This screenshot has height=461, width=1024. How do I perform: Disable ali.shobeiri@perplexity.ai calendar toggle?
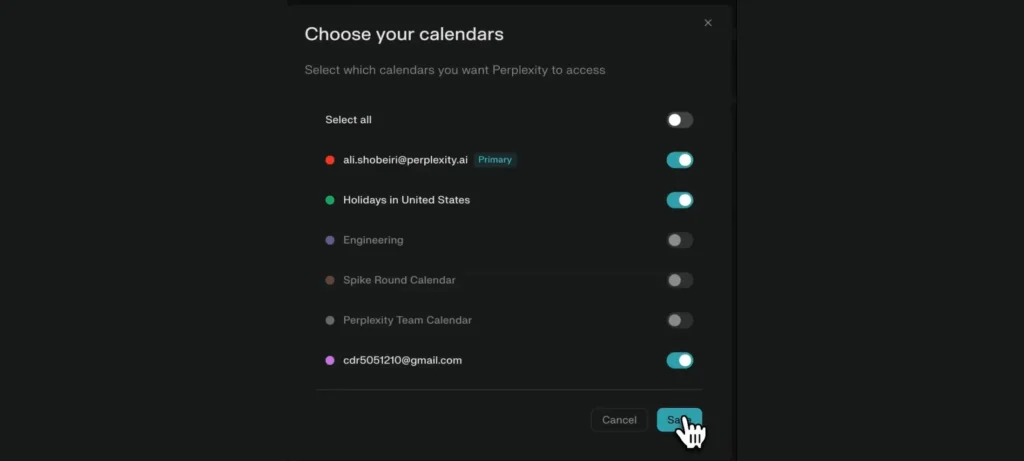tap(680, 160)
